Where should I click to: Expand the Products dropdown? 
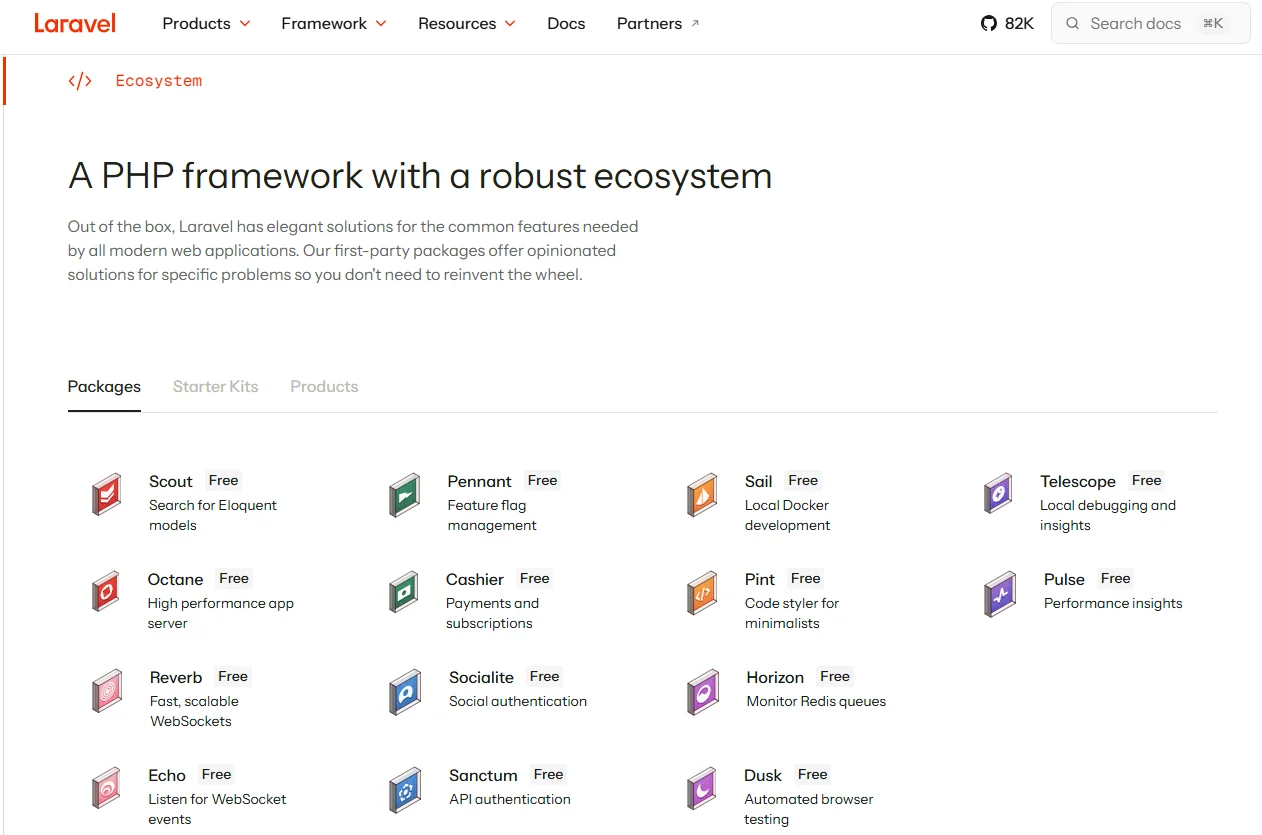206,23
